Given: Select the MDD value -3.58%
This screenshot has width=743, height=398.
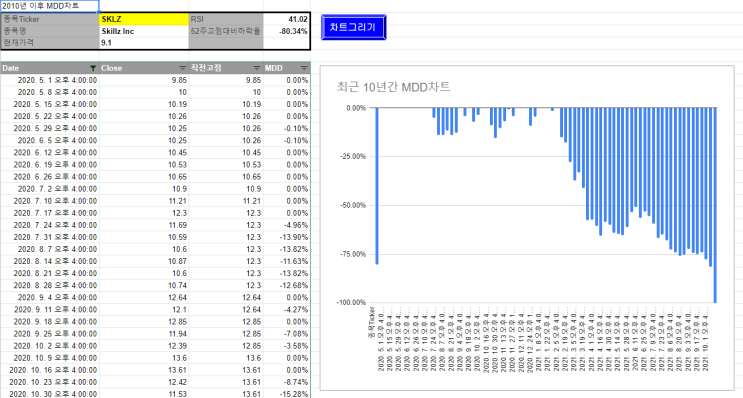Looking at the screenshot, I should 287,346.
